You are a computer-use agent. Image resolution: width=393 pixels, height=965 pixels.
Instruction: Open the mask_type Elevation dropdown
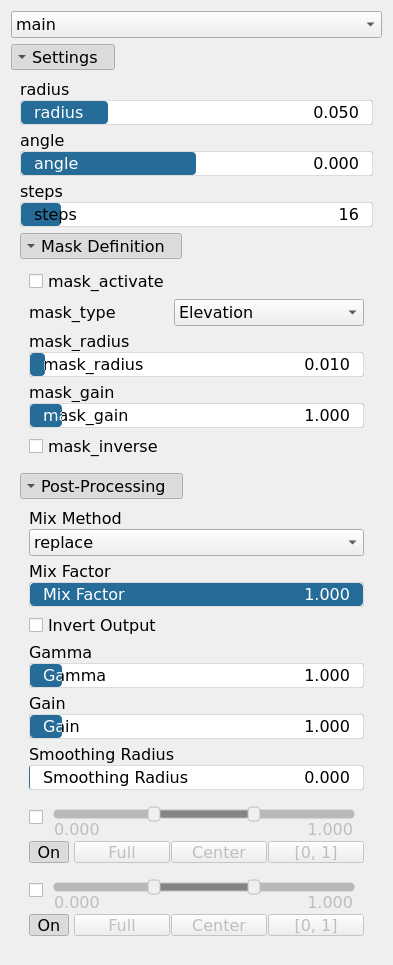[269, 313]
